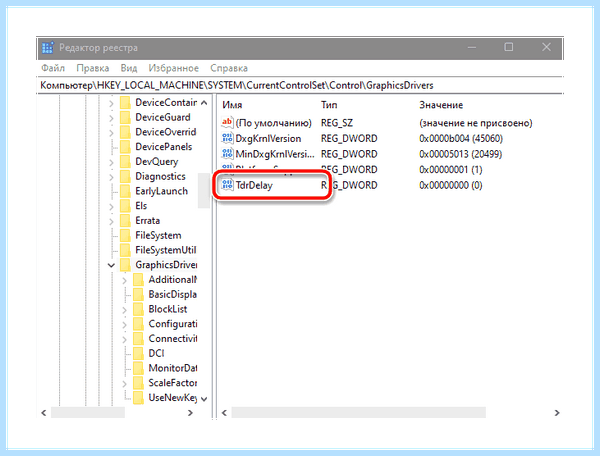This screenshot has height=456, width=600.
Task: Select the EarlyLaunch folder icon
Action: (x=126, y=191)
